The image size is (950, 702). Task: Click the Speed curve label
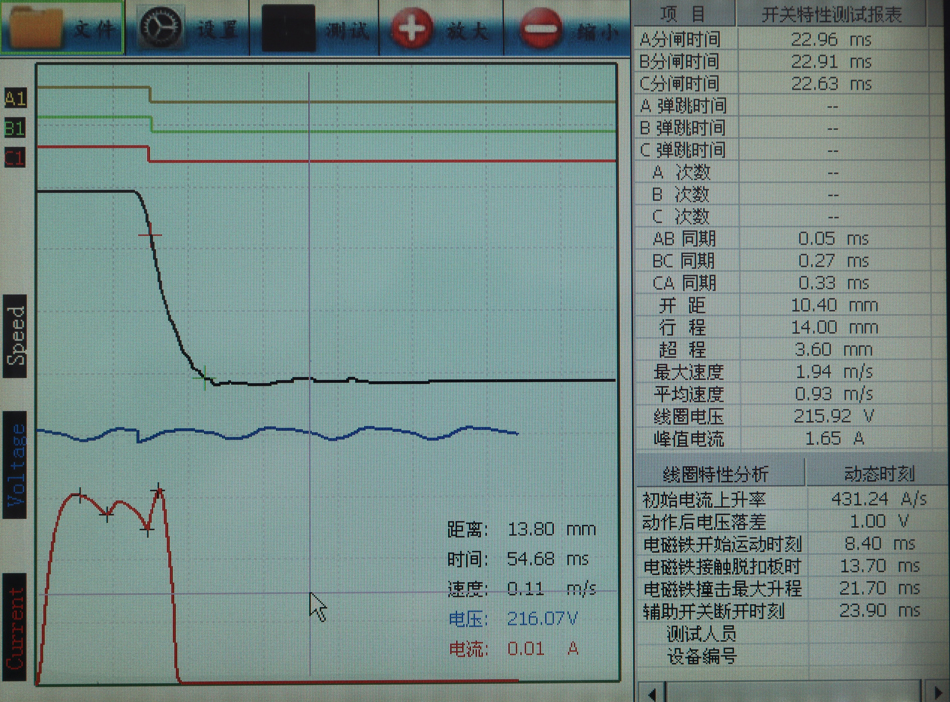(x=15, y=336)
